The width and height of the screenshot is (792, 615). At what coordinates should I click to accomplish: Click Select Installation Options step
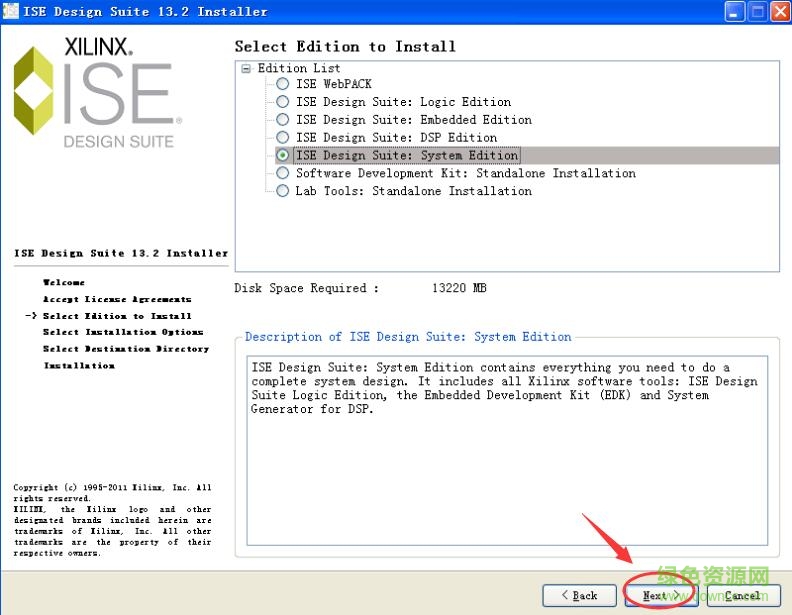click(123, 332)
